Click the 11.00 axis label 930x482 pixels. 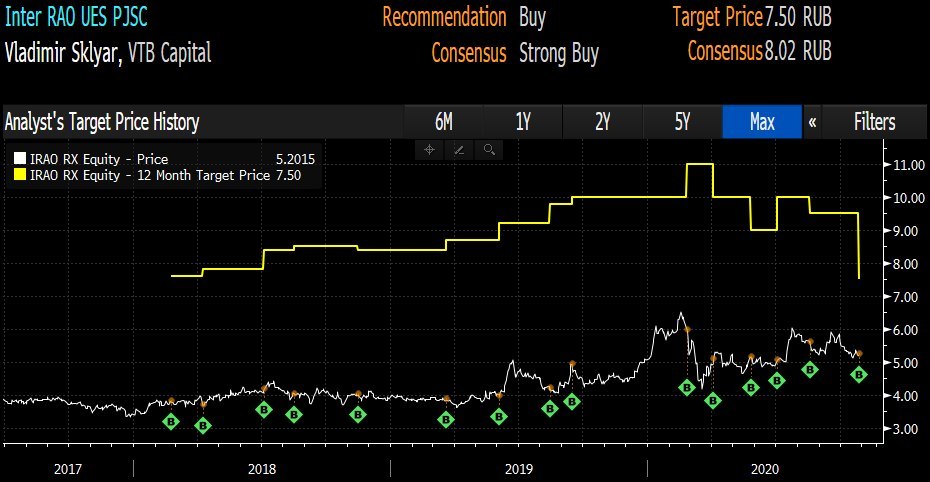[909, 165]
